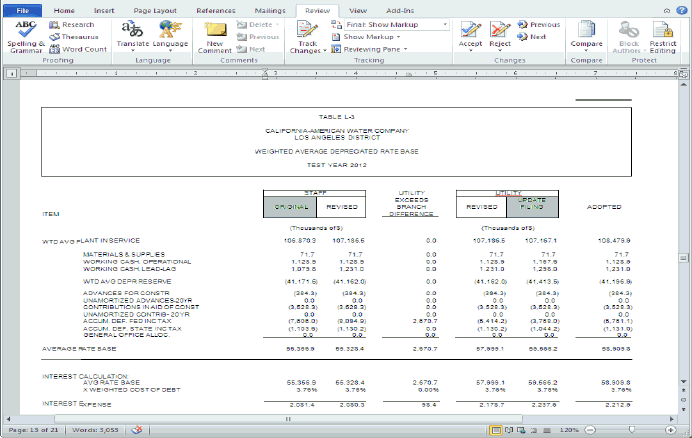The width and height of the screenshot is (692, 438).
Task: Jump to Next tracked change
Action: pos(532,36)
